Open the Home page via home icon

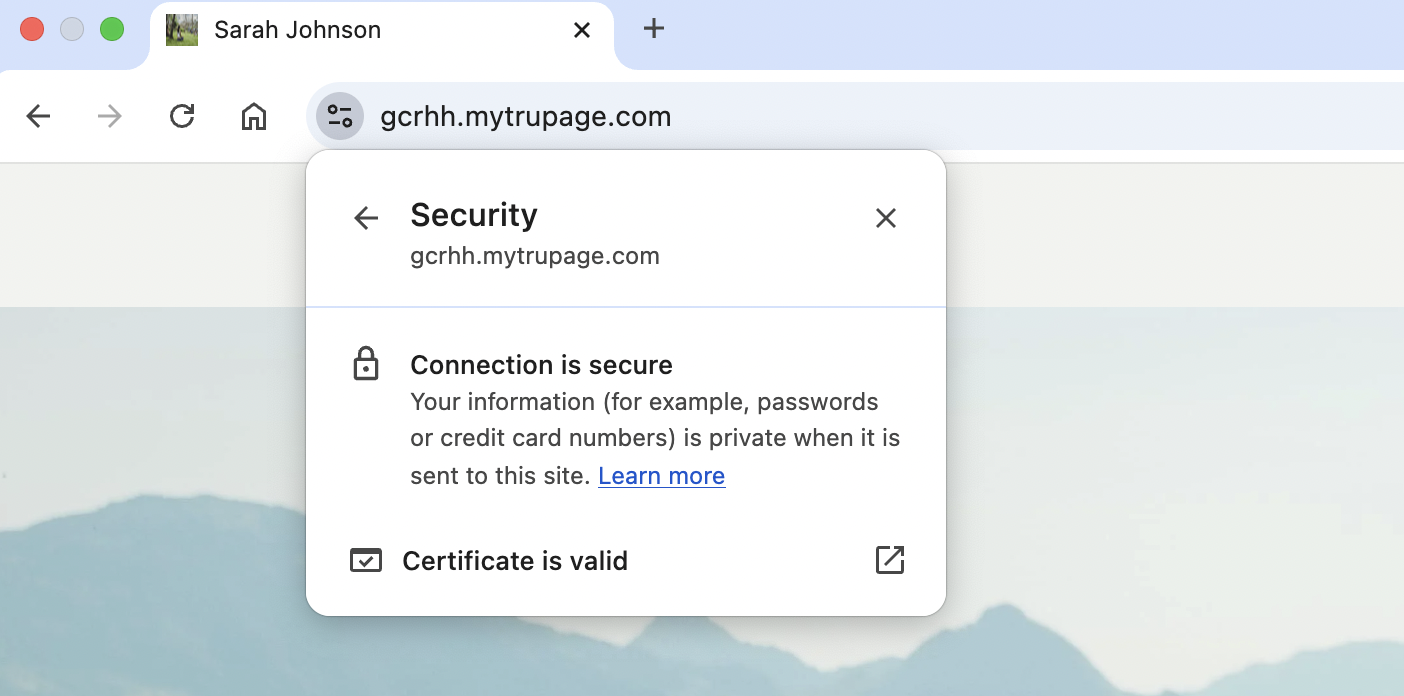[253, 116]
